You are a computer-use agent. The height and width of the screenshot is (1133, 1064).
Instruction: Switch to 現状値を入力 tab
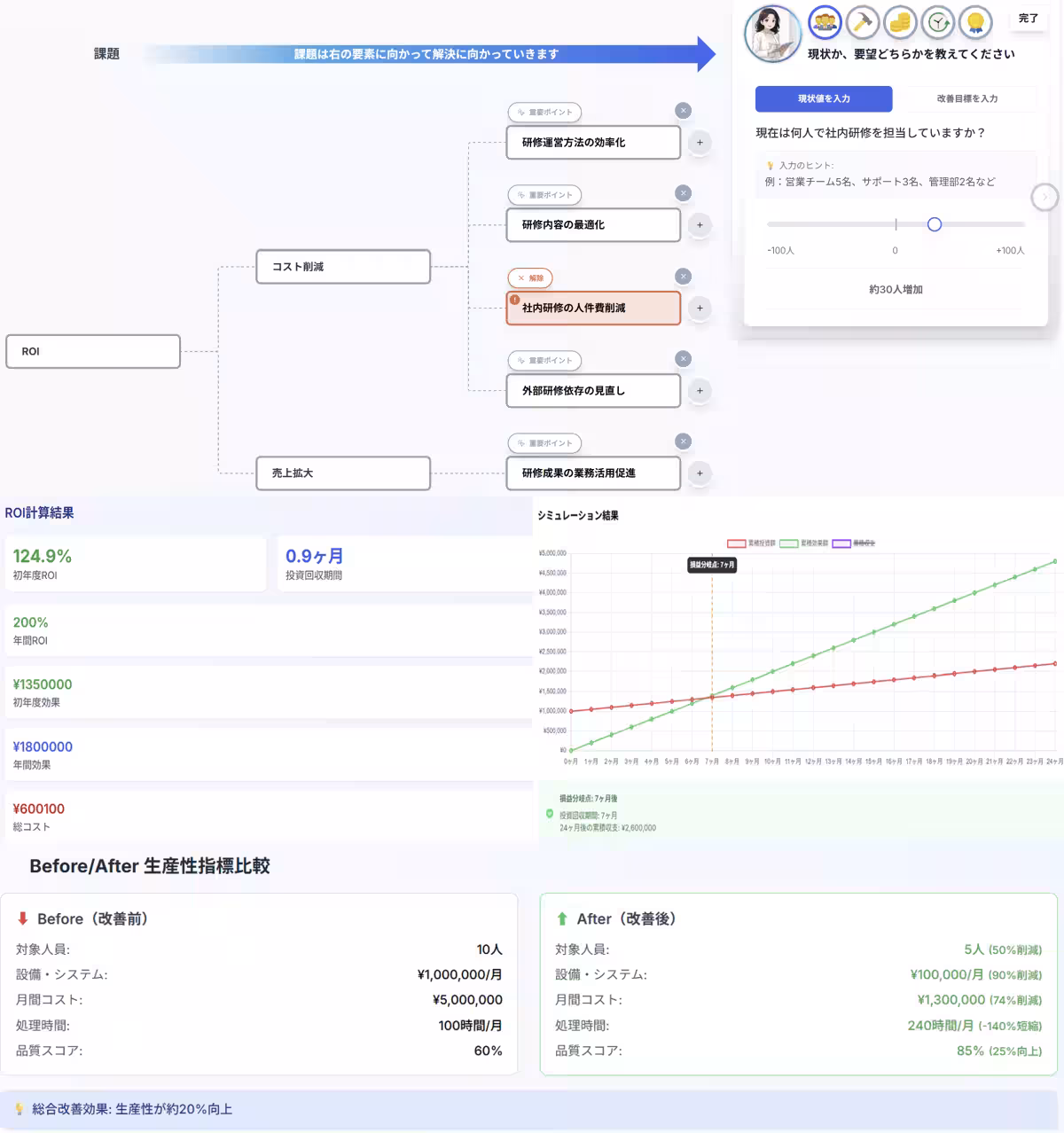point(824,98)
